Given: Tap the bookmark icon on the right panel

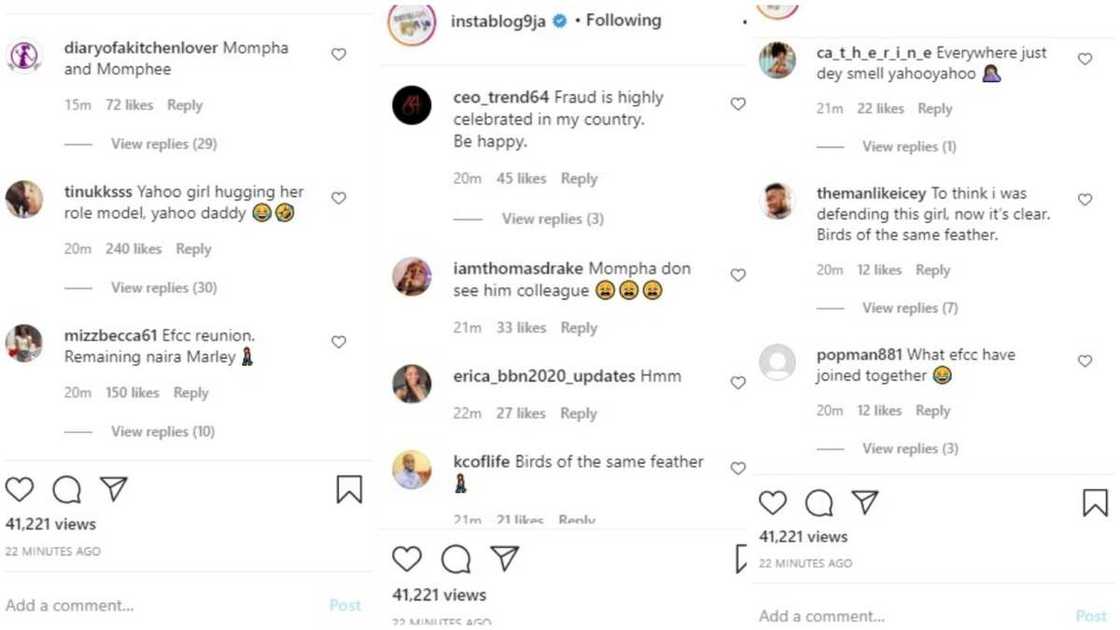Looking at the screenshot, I should (1096, 503).
